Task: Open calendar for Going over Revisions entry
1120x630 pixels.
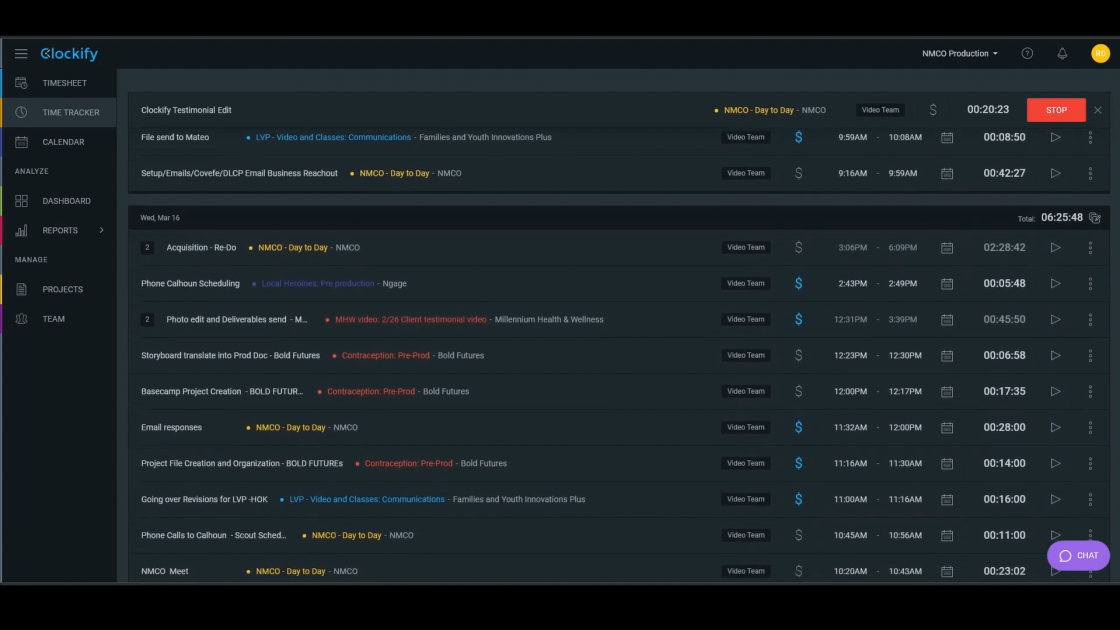Action: [947, 500]
